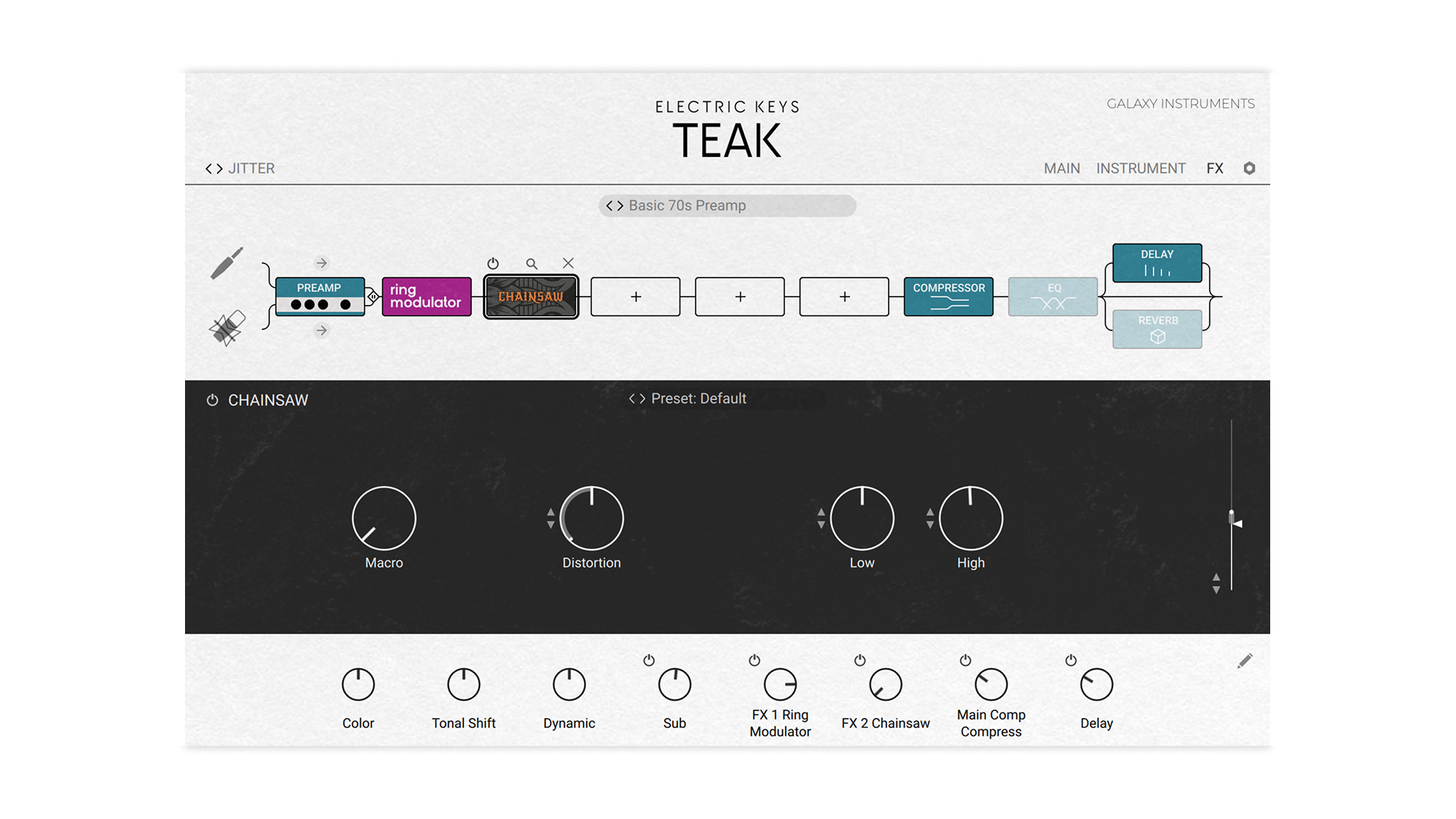Click the EQ module icon
Viewport: 1456px width, 819px height.
[1053, 296]
